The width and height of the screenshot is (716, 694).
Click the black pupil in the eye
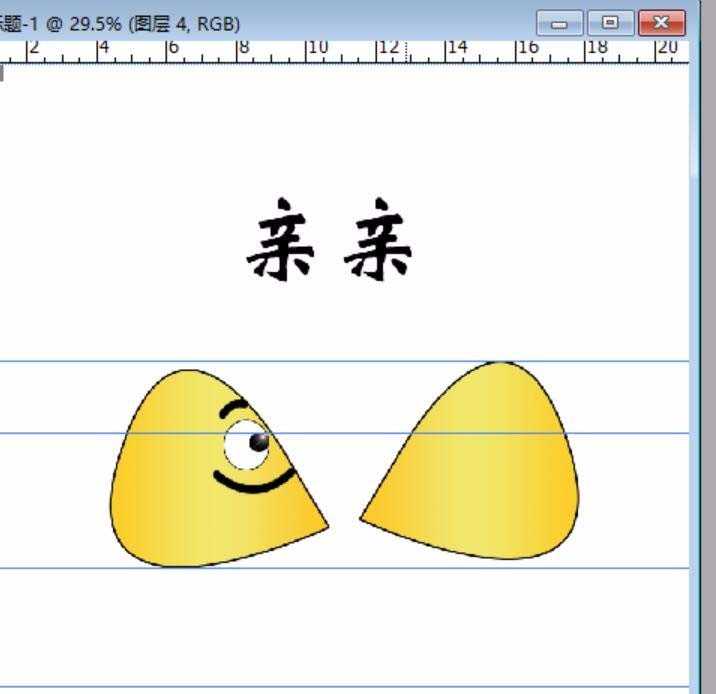click(x=259, y=441)
